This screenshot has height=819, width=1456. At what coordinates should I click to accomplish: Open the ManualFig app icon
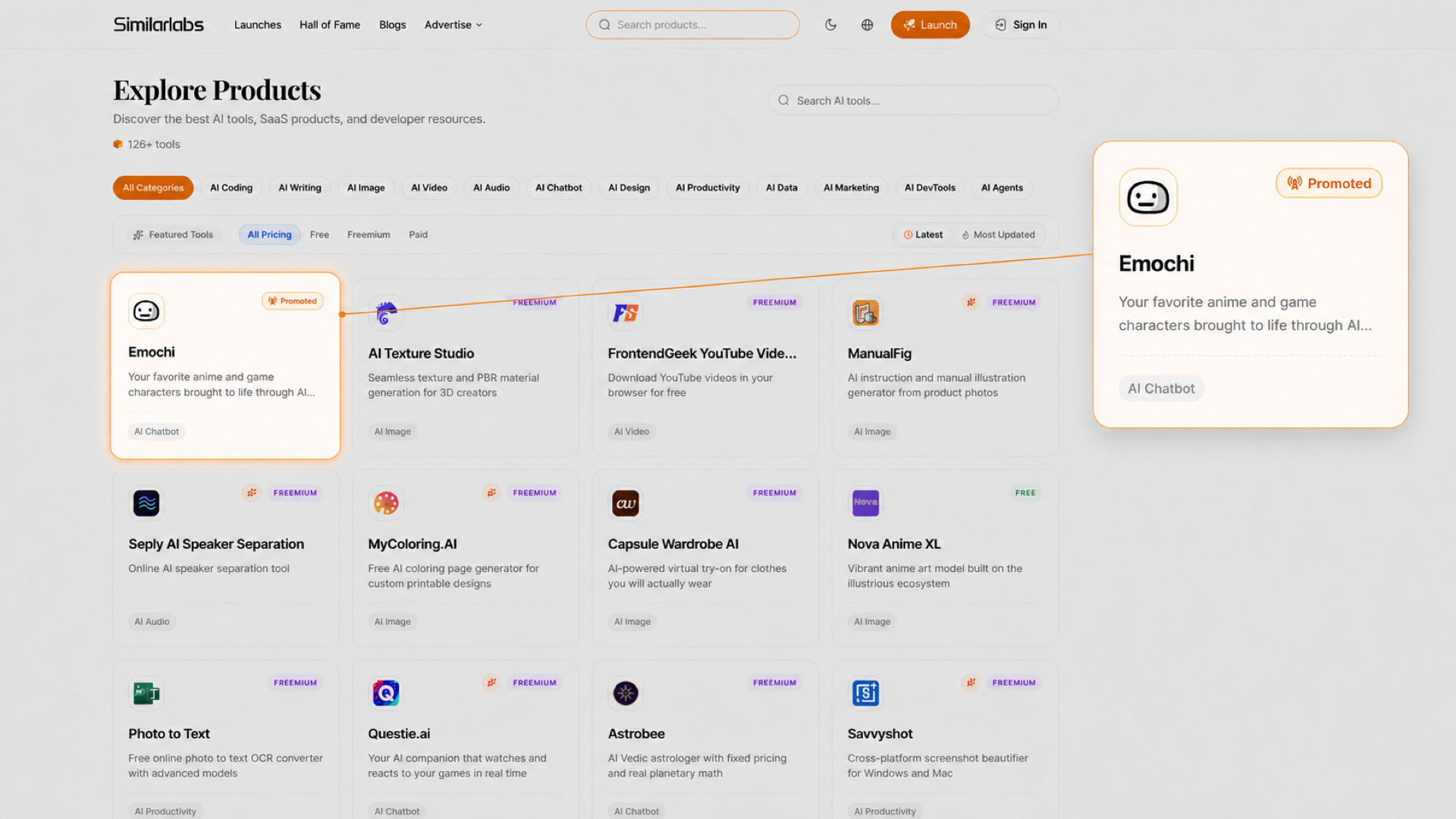pos(865,312)
